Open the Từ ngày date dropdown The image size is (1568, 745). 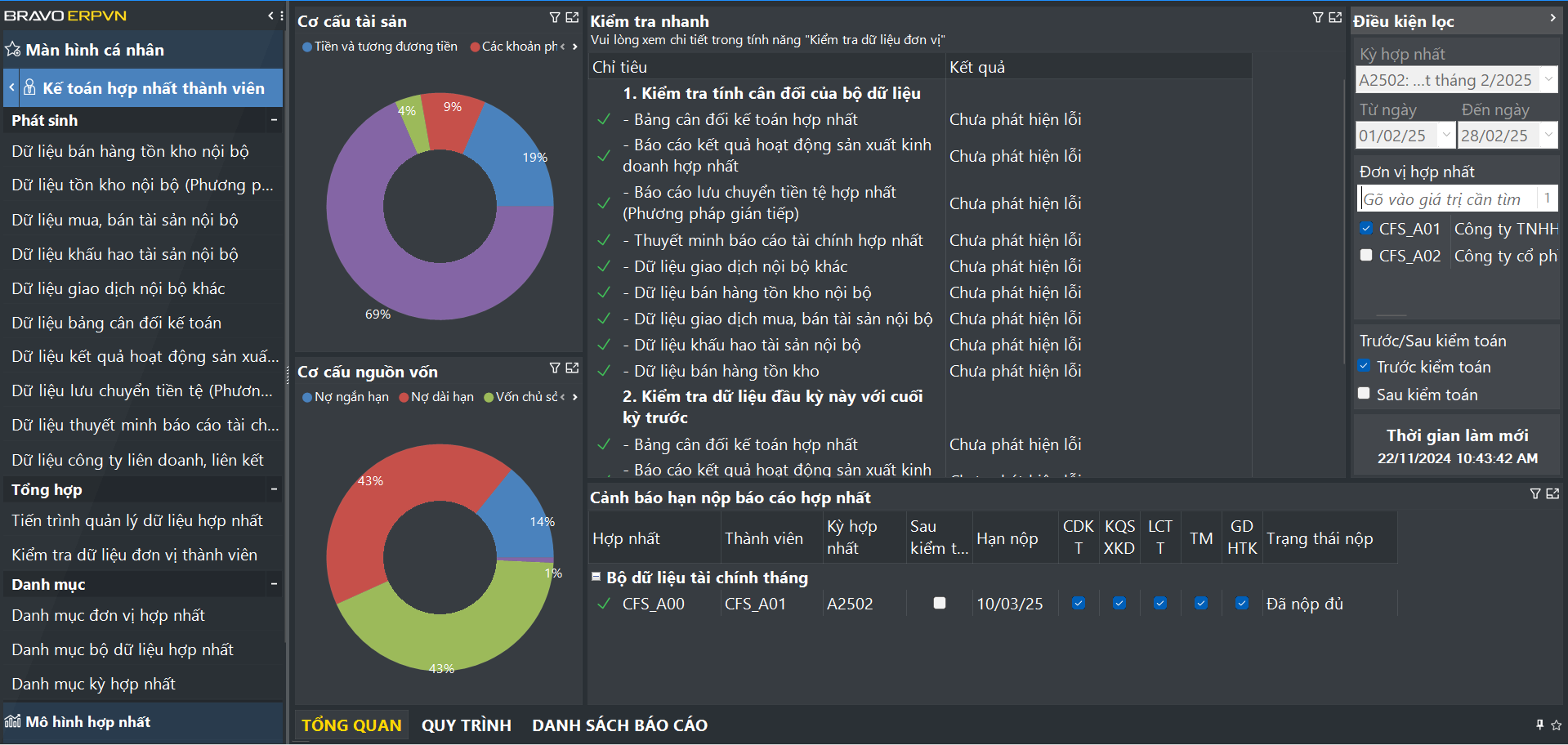pyautogui.click(x=1445, y=136)
